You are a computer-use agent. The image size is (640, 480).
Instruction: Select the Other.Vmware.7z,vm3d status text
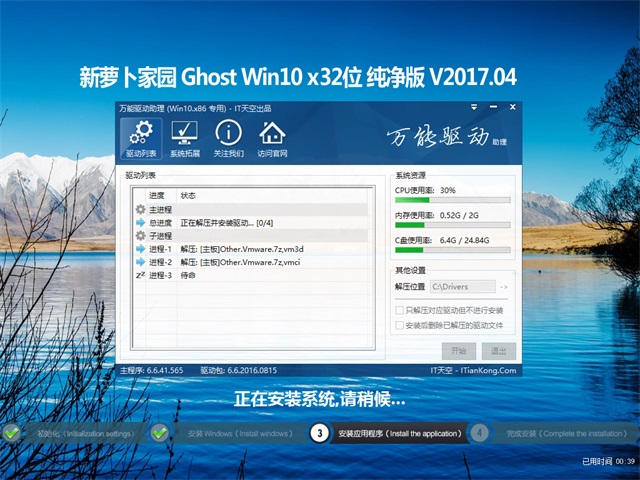[242, 249]
